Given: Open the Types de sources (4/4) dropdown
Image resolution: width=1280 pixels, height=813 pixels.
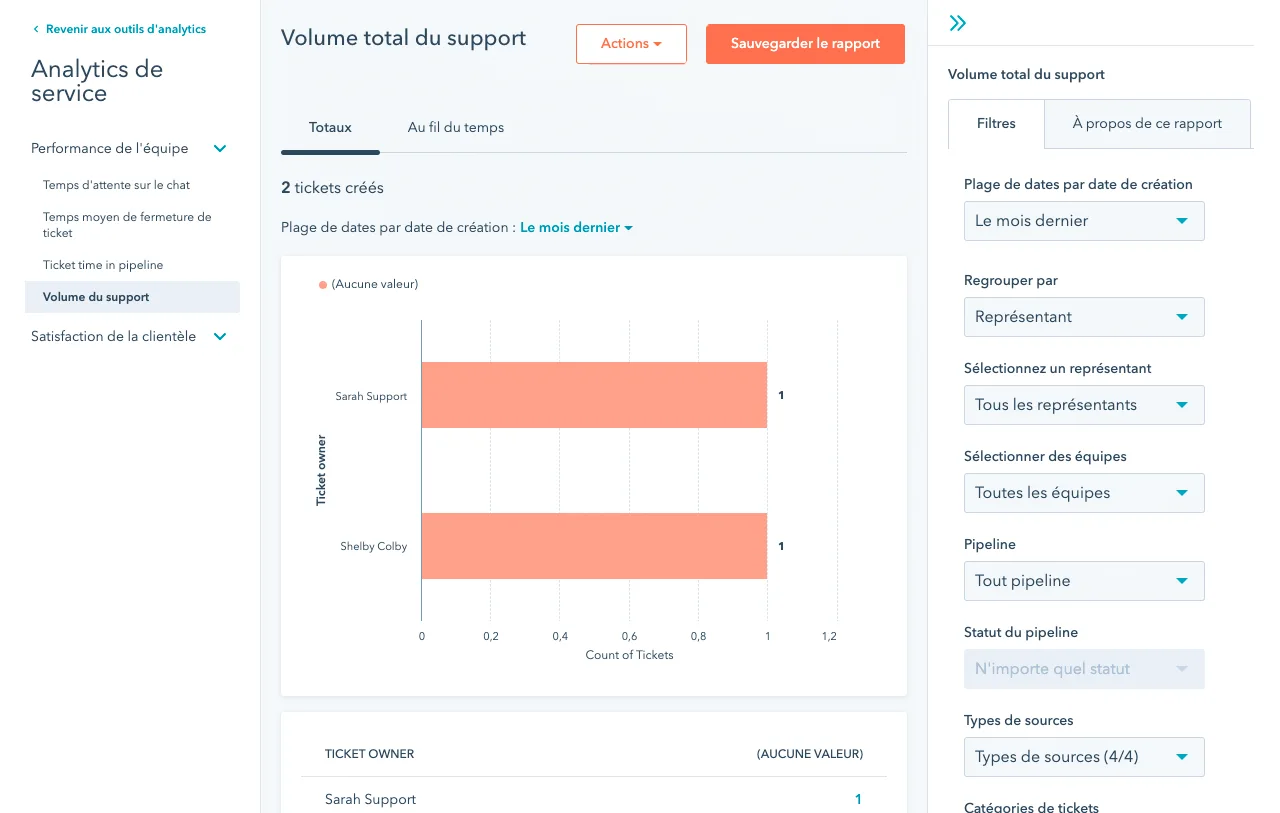Looking at the screenshot, I should click(1083, 757).
